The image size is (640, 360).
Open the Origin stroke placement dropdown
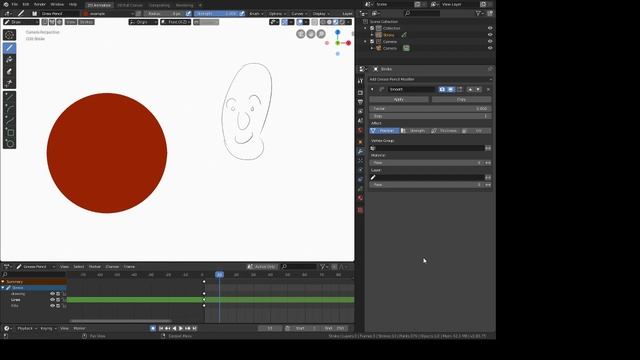tap(143, 22)
